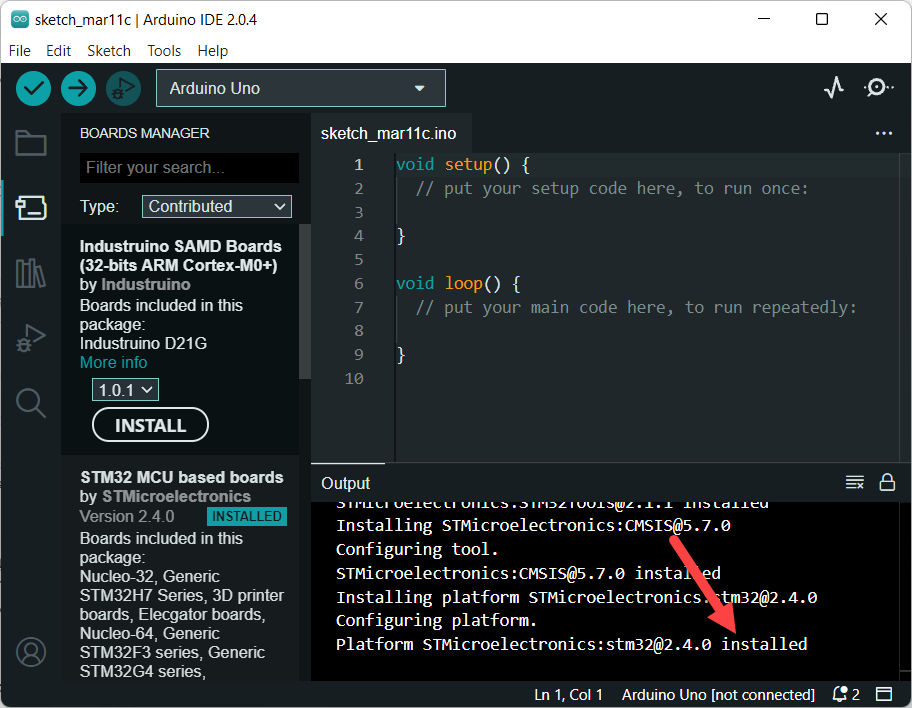
Task: Click the void loop() code line
Action: tap(458, 283)
